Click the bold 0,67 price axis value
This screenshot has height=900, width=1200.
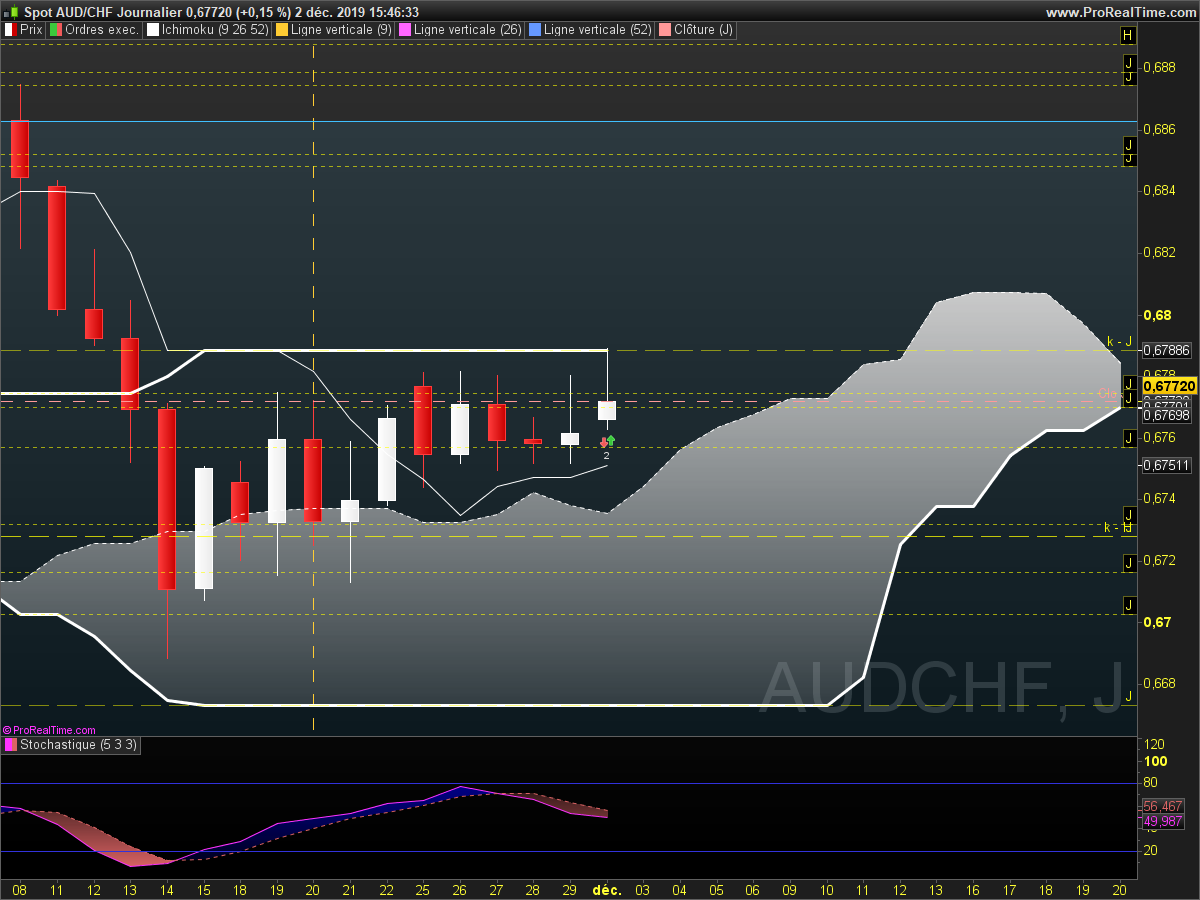[1156, 622]
